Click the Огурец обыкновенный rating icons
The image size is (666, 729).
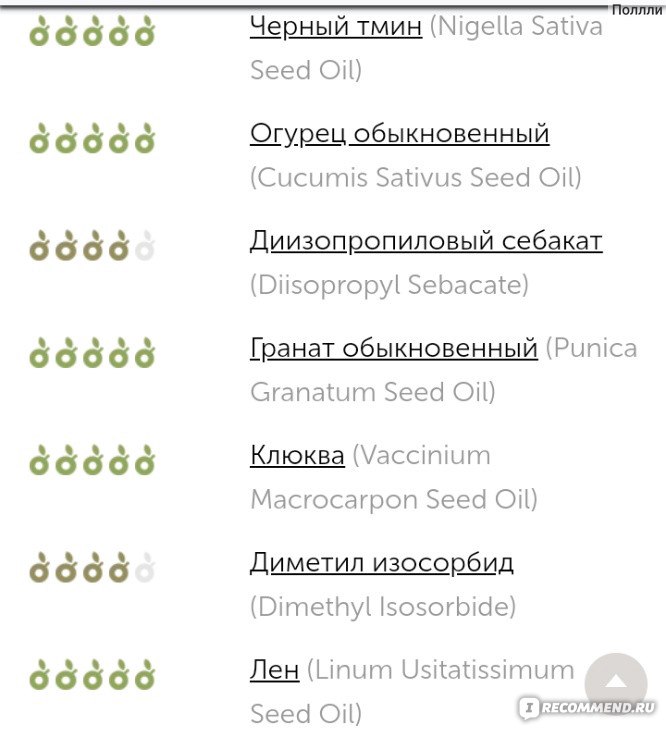tap(92, 138)
